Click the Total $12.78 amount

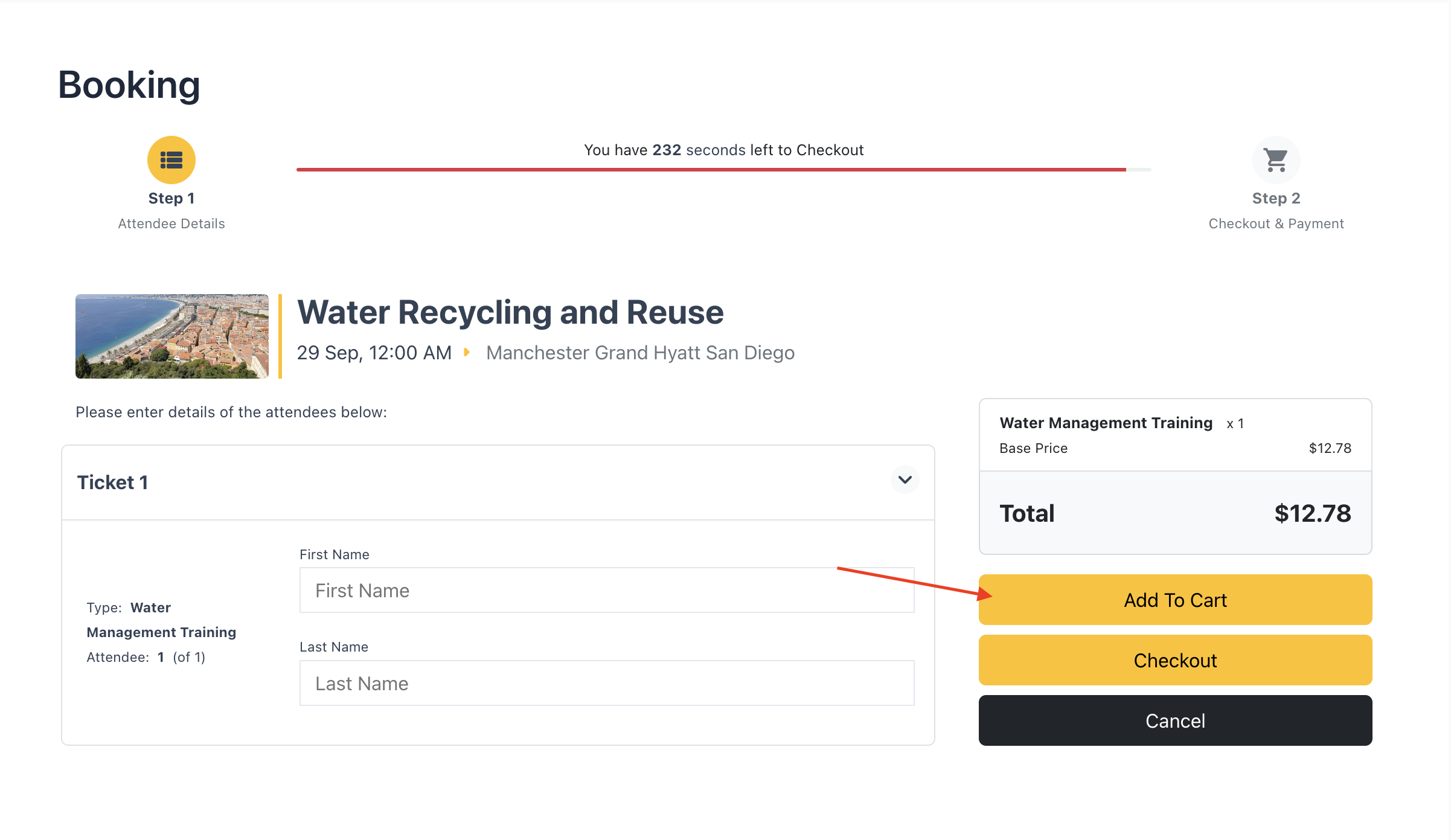1312,513
